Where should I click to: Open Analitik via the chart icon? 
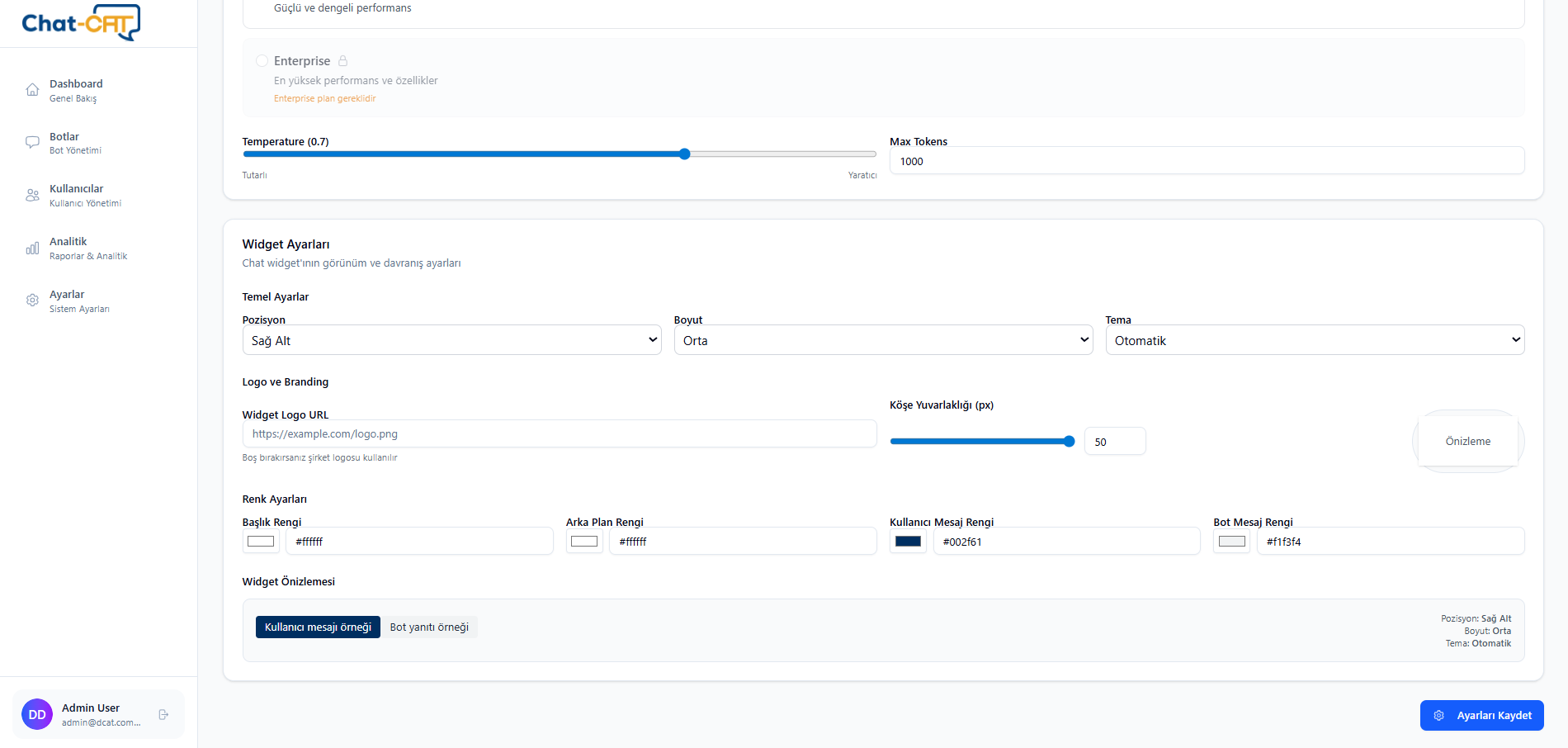(32, 248)
